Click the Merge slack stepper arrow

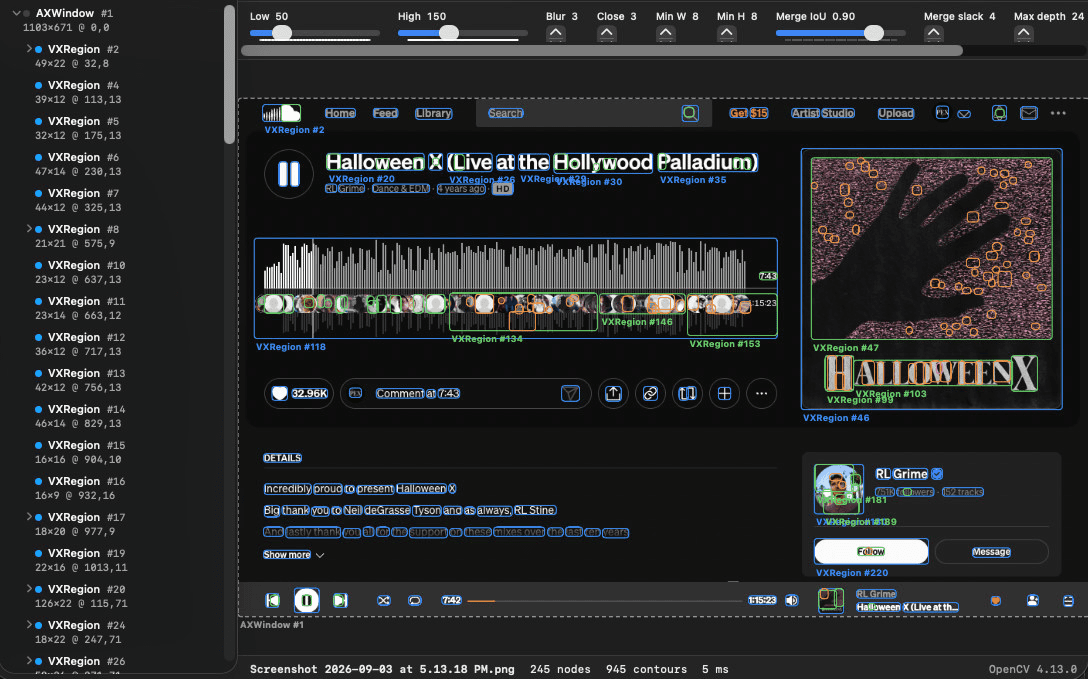(x=933, y=33)
